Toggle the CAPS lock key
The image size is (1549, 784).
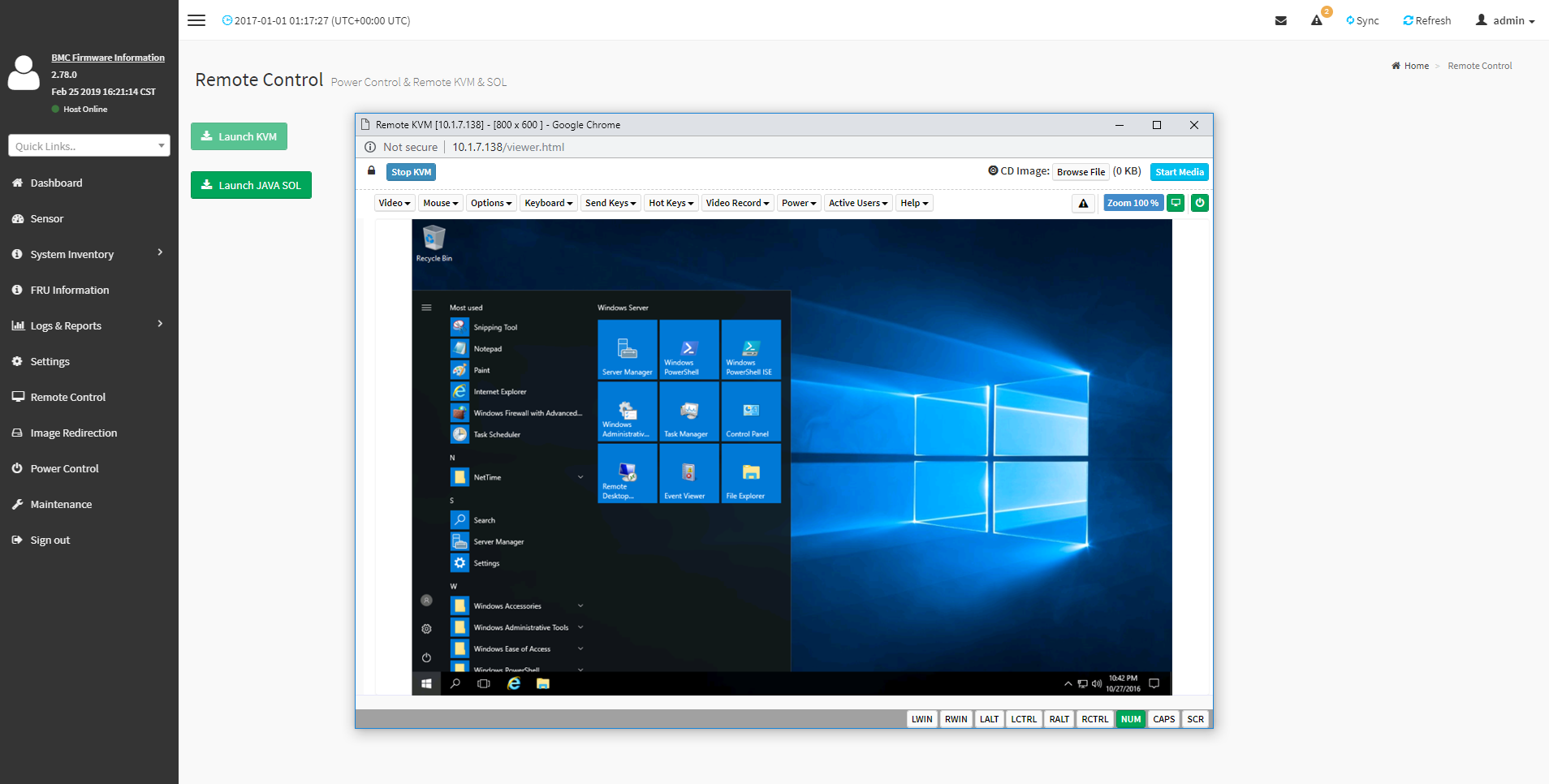pyautogui.click(x=1163, y=719)
